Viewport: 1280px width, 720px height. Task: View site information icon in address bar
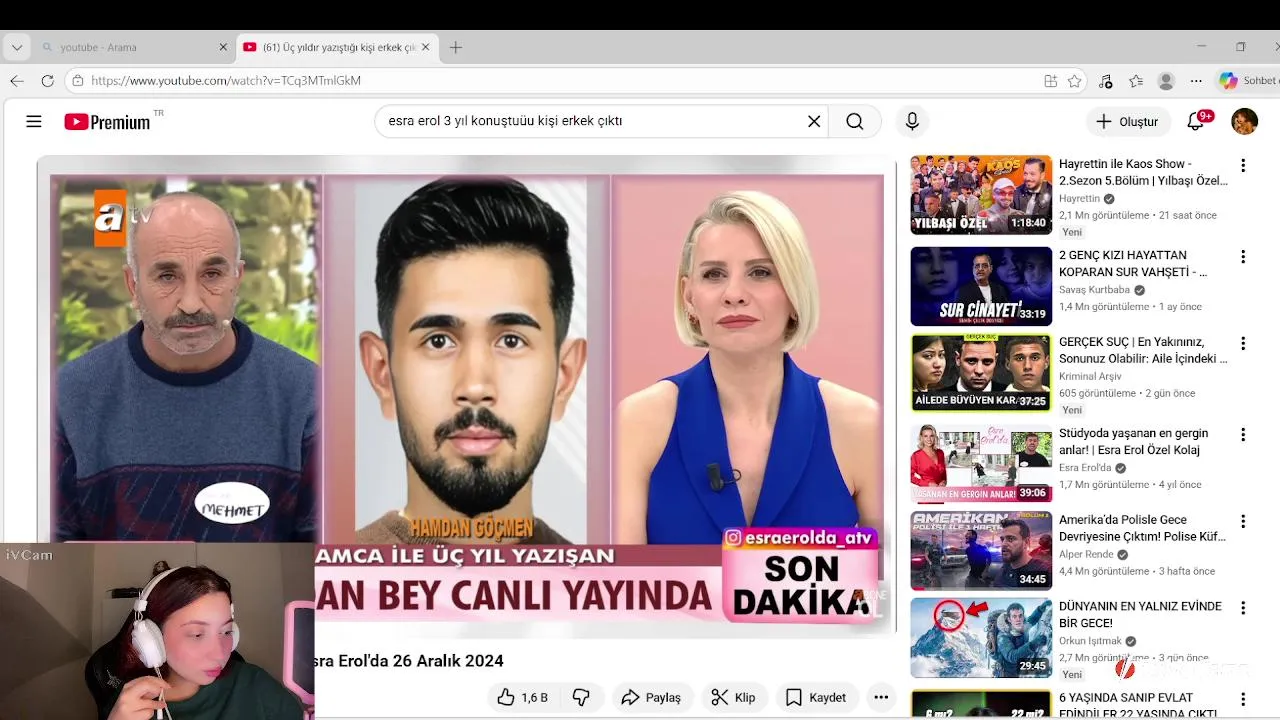tap(78, 81)
